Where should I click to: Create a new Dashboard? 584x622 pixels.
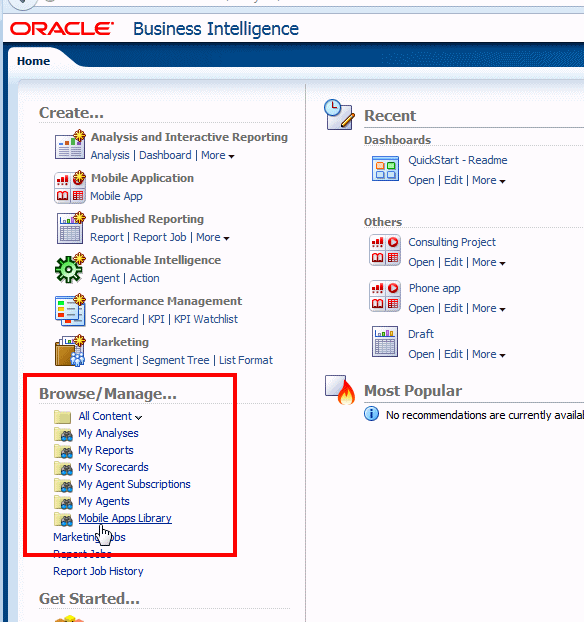coord(165,155)
